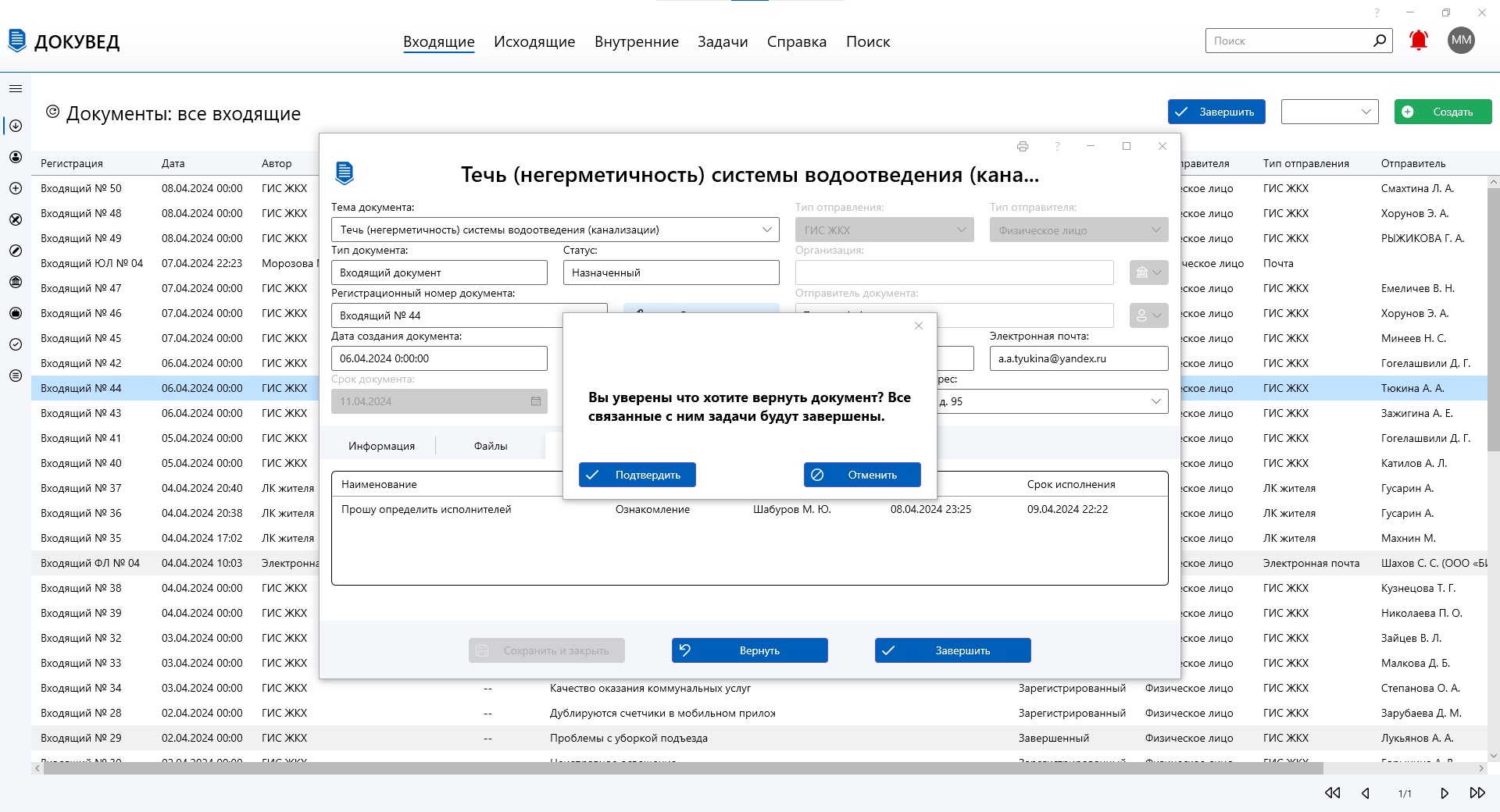Screen dimensions: 1500x812
Task: Open notifications bell icon
Action: [1419, 41]
